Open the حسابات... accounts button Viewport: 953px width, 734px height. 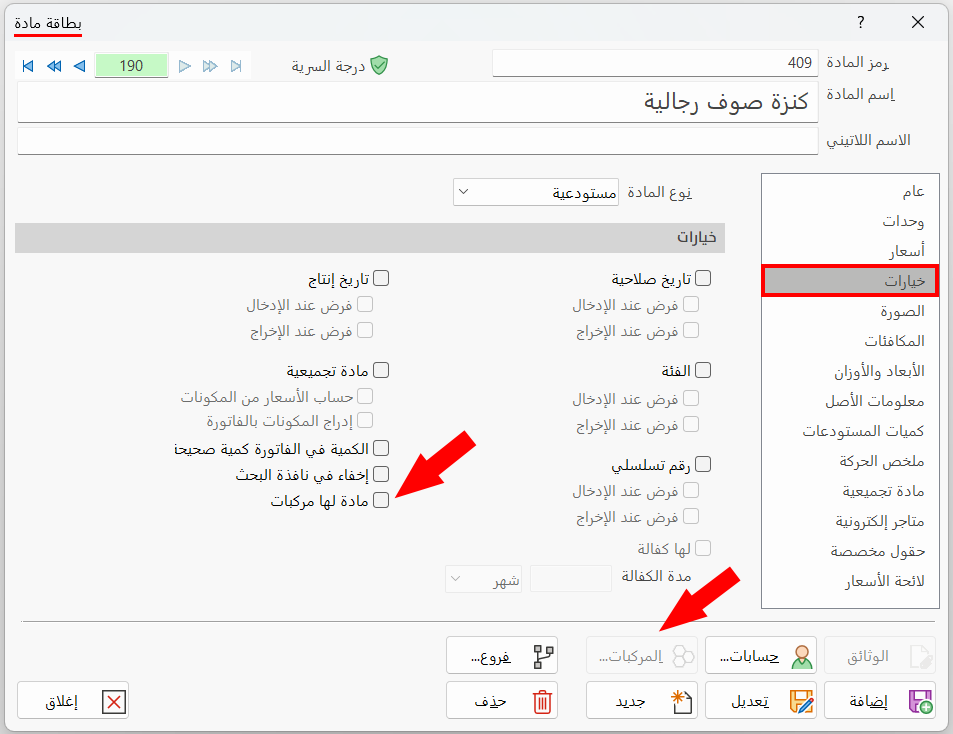pyautogui.click(x=760, y=656)
